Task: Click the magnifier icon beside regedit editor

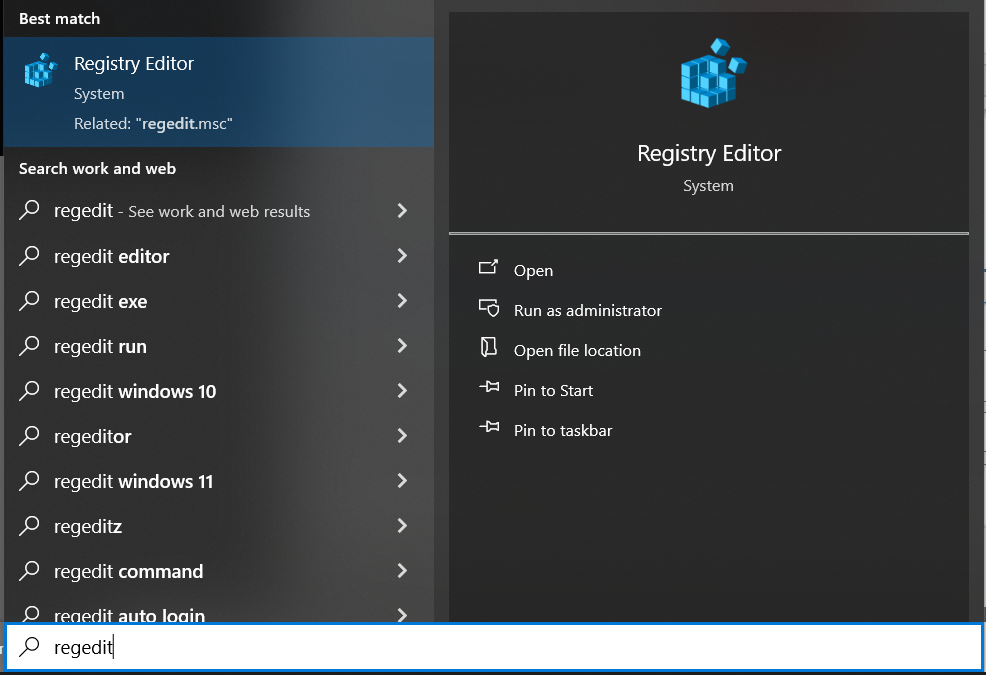Action: click(x=28, y=256)
